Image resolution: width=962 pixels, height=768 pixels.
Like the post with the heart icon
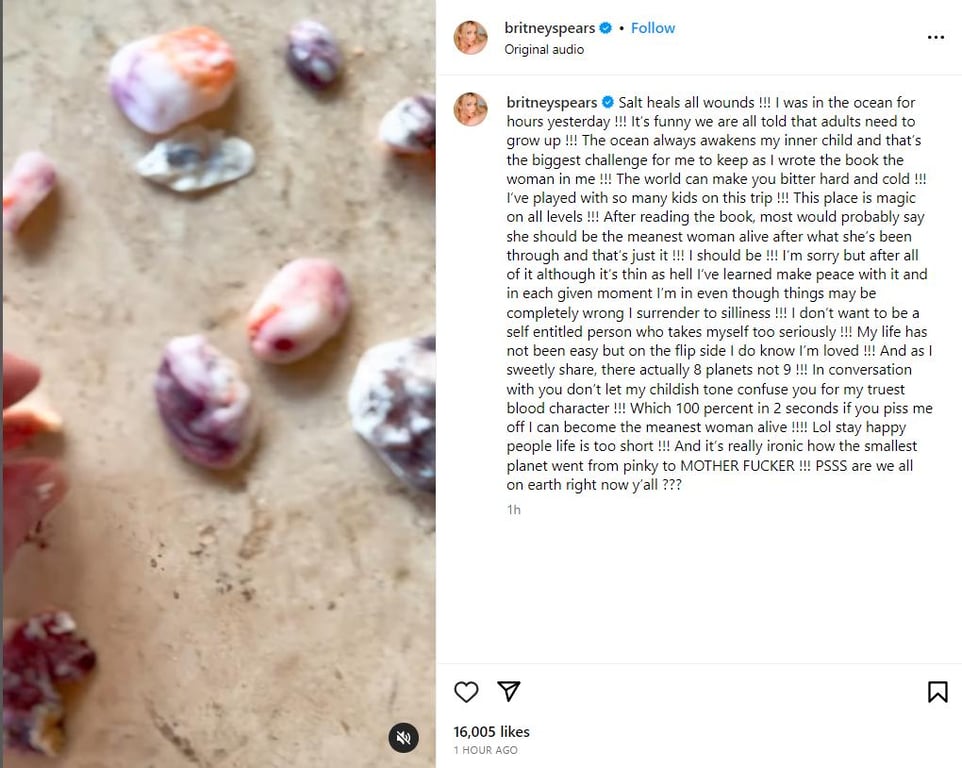466,692
